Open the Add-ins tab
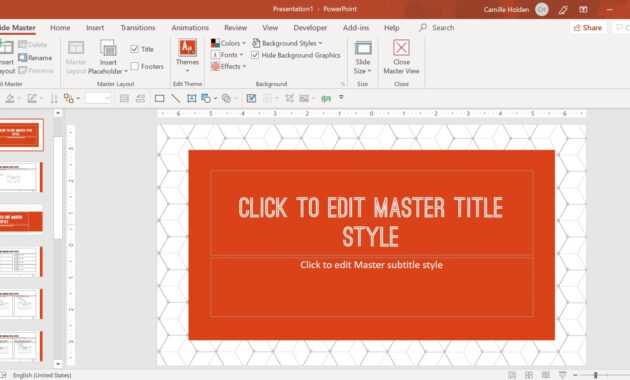Image resolution: width=630 pixels, height=380 pixels. [356, 28]
